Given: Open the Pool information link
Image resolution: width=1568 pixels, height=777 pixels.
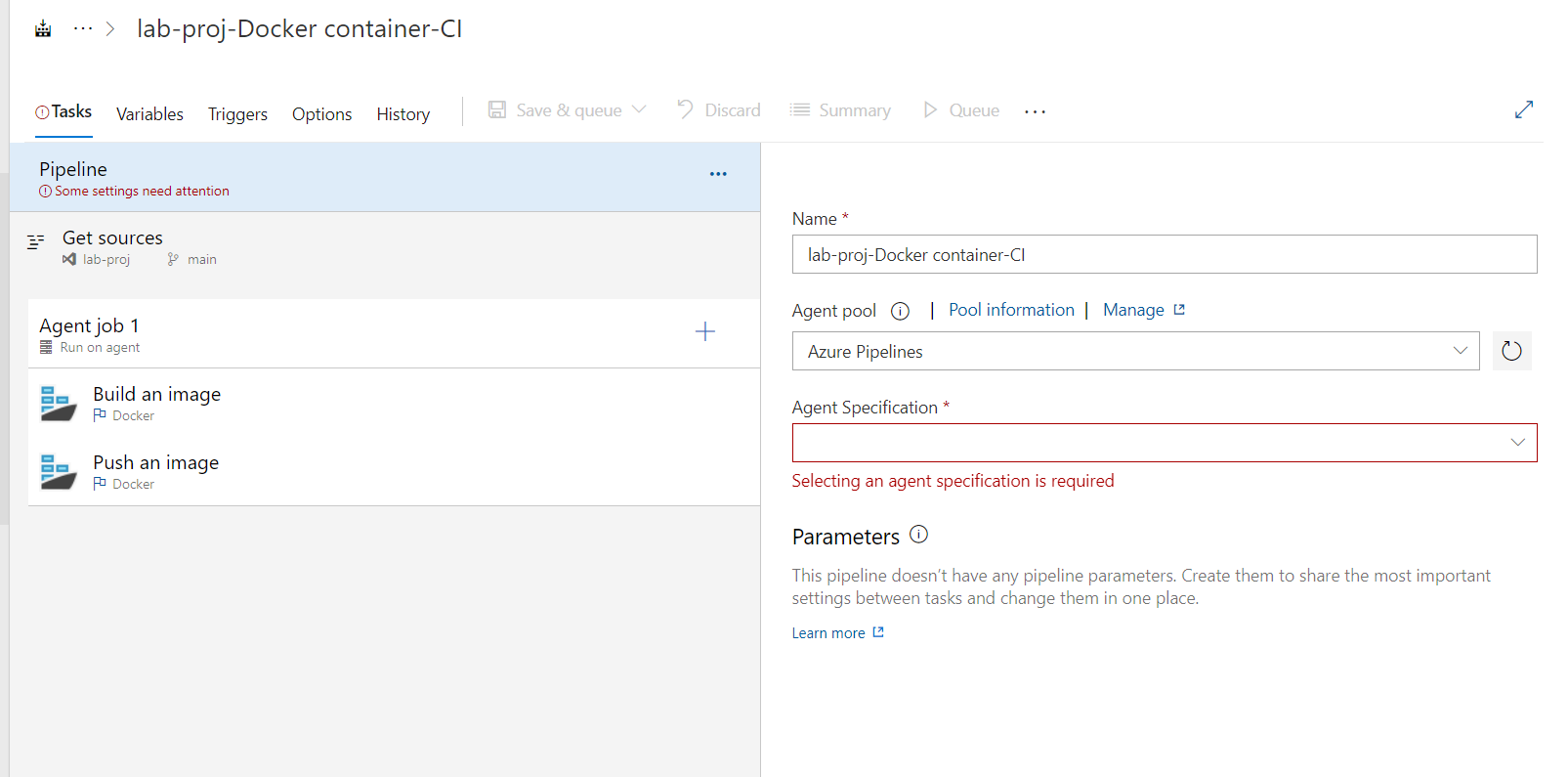Looking at the screenshot, I should pyautogui.click(x=1011, y=310).
